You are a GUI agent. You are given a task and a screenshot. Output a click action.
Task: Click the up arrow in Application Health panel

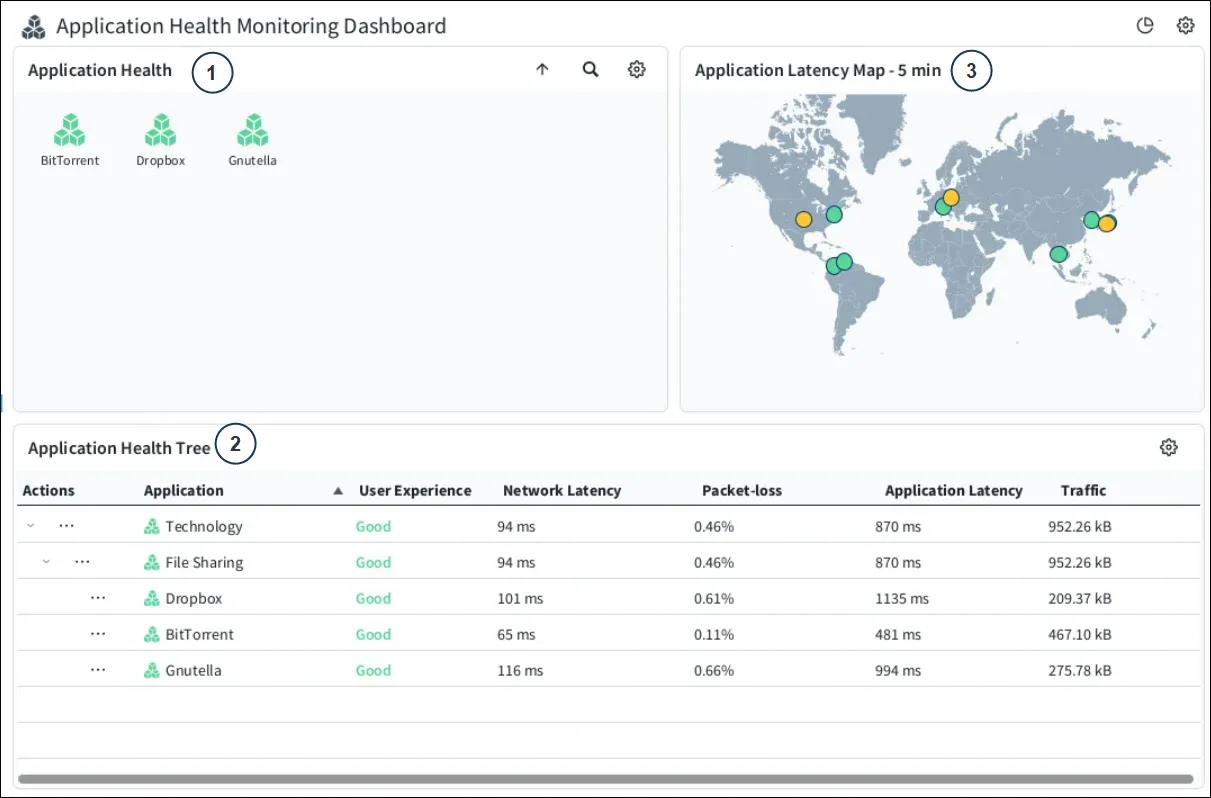tap(543, 70)
